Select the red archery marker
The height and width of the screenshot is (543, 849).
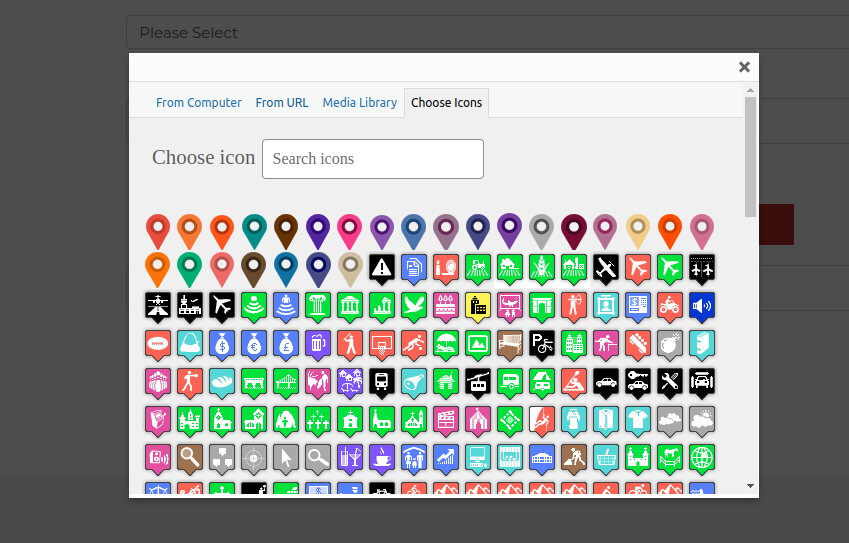(x=573, y=306)
